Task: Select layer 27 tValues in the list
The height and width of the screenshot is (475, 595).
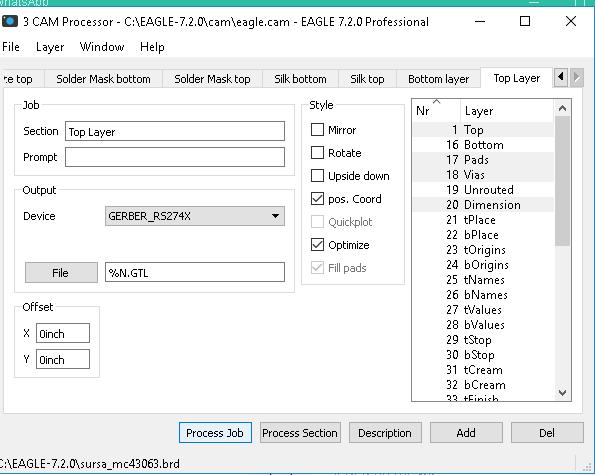Action: click(483, 310)
